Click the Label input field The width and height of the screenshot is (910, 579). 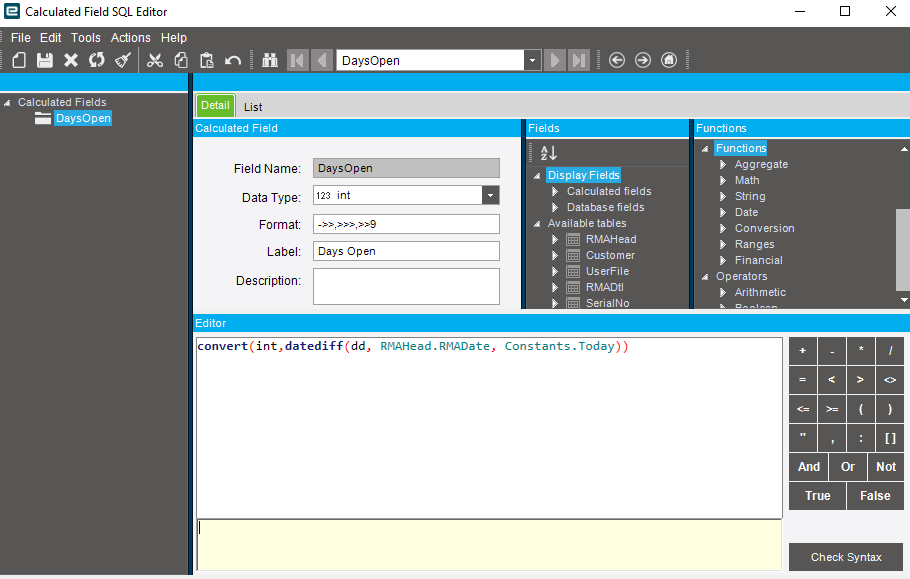pos(406,251)
